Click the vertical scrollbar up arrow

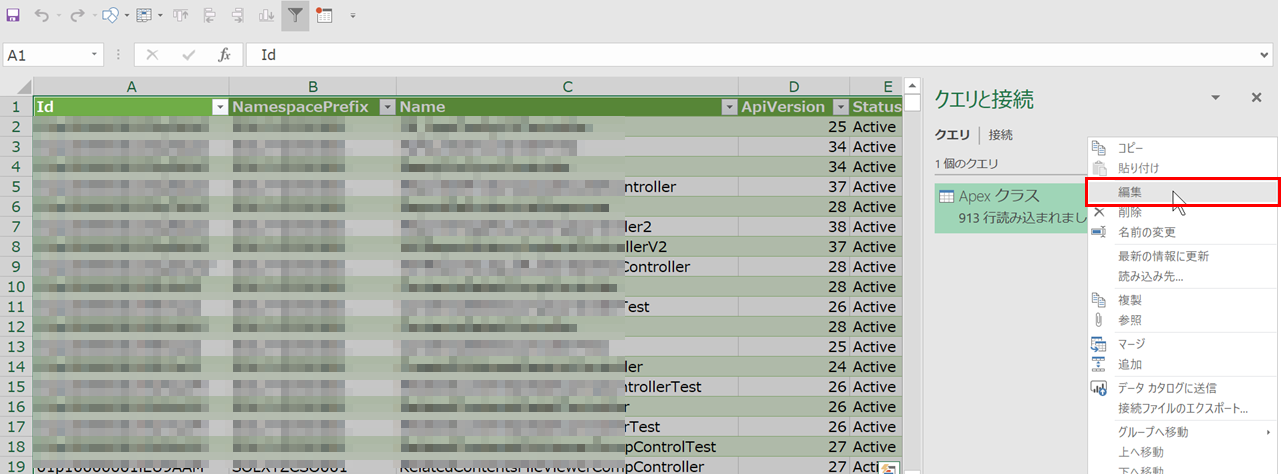point(912,86)
